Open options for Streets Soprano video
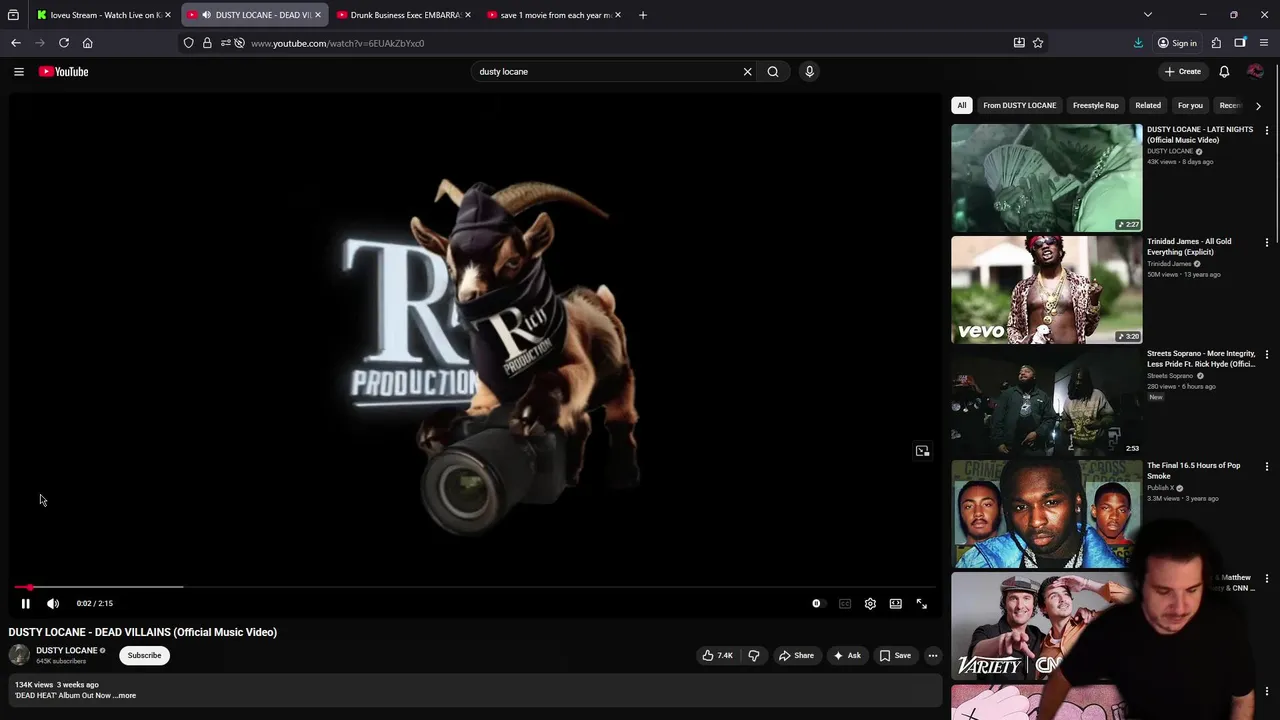 click(x=1267, y=354)
